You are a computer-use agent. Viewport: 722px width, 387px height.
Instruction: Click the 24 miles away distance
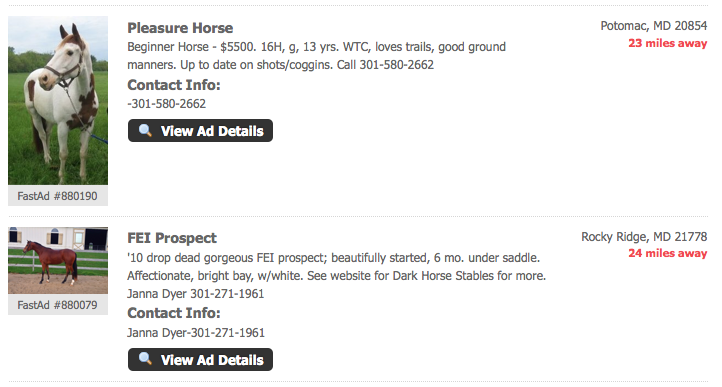click(668, 253)
